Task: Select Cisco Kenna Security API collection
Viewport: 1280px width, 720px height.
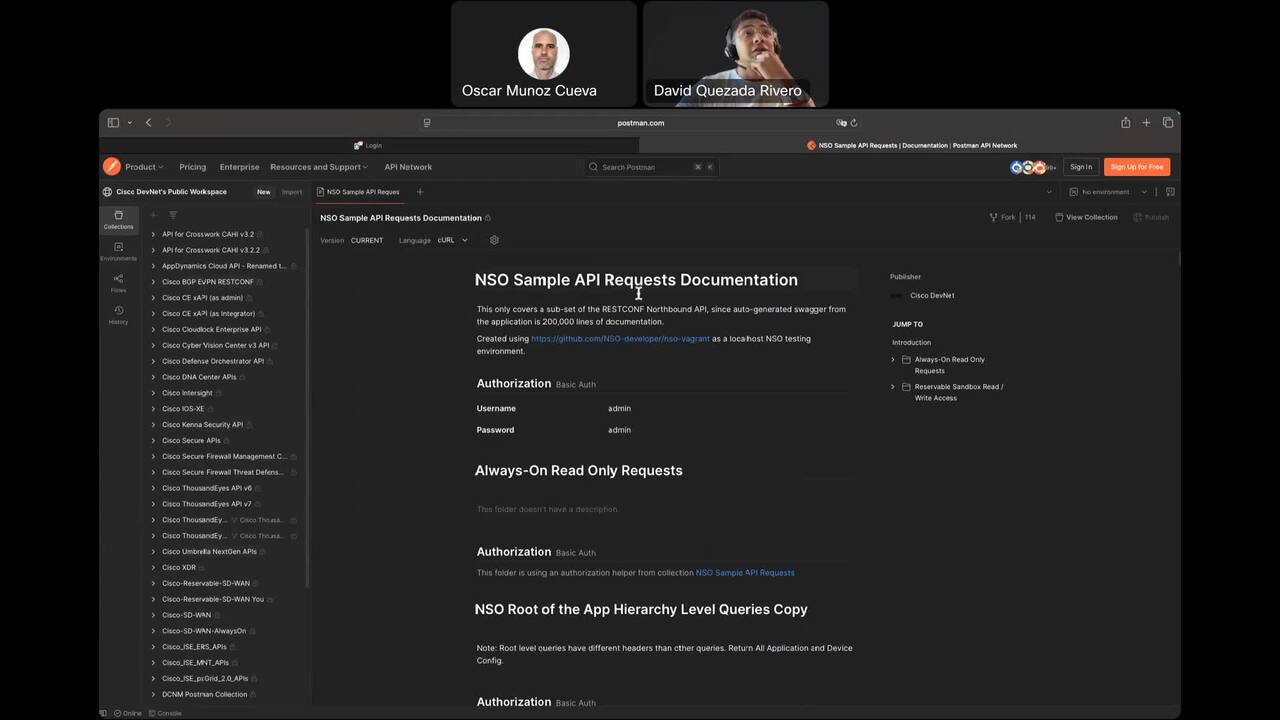Action: (202, 425)
